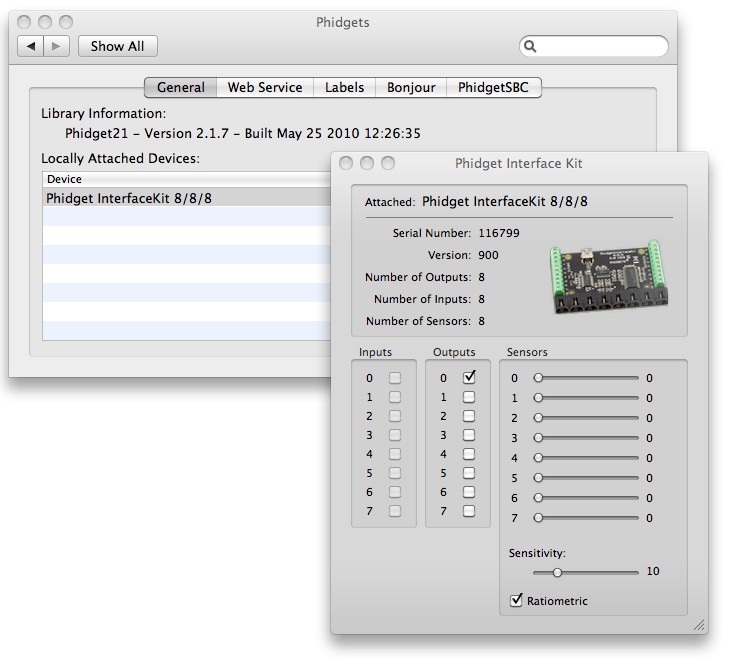Enable Output 6 checkbox
This screenshot has width=735, height=664.
click(x=469, y=492)
